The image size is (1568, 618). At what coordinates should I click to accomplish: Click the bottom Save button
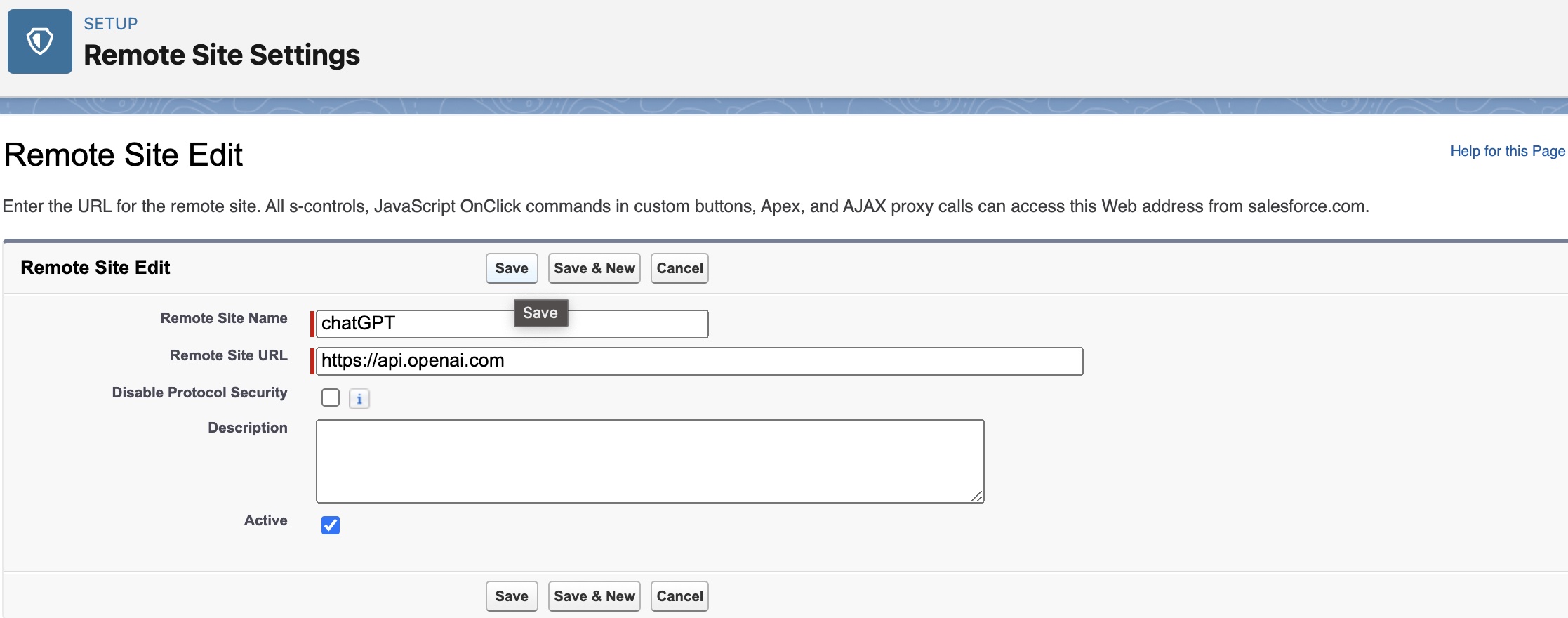coord(512,596)
